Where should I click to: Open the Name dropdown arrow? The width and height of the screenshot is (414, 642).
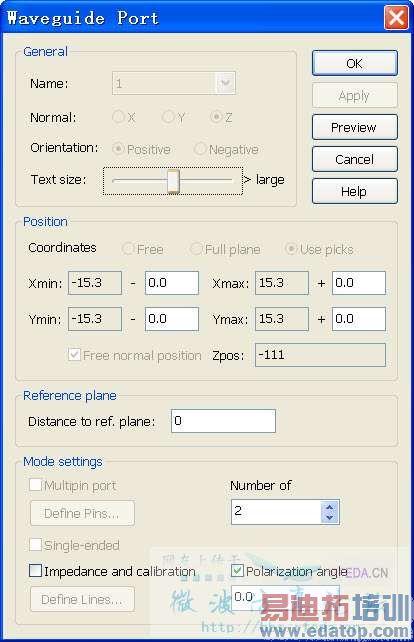(x=225, y=83)
